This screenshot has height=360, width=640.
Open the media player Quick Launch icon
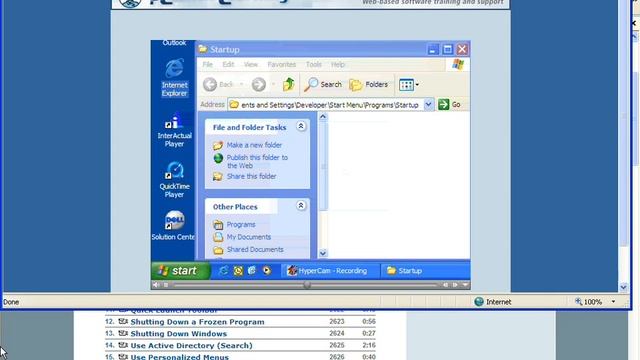click(267, 271)
